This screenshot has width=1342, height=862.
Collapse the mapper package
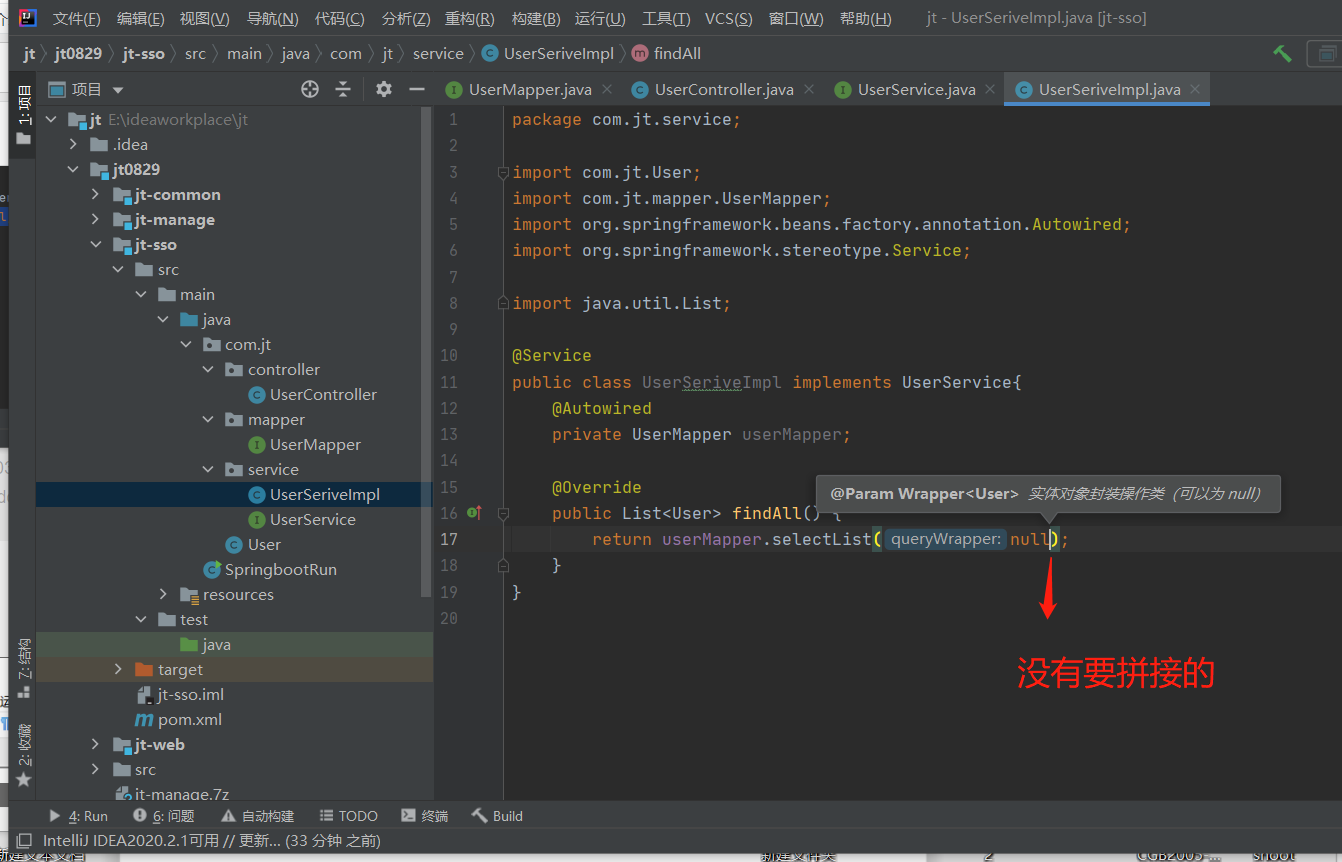point(208,420)
